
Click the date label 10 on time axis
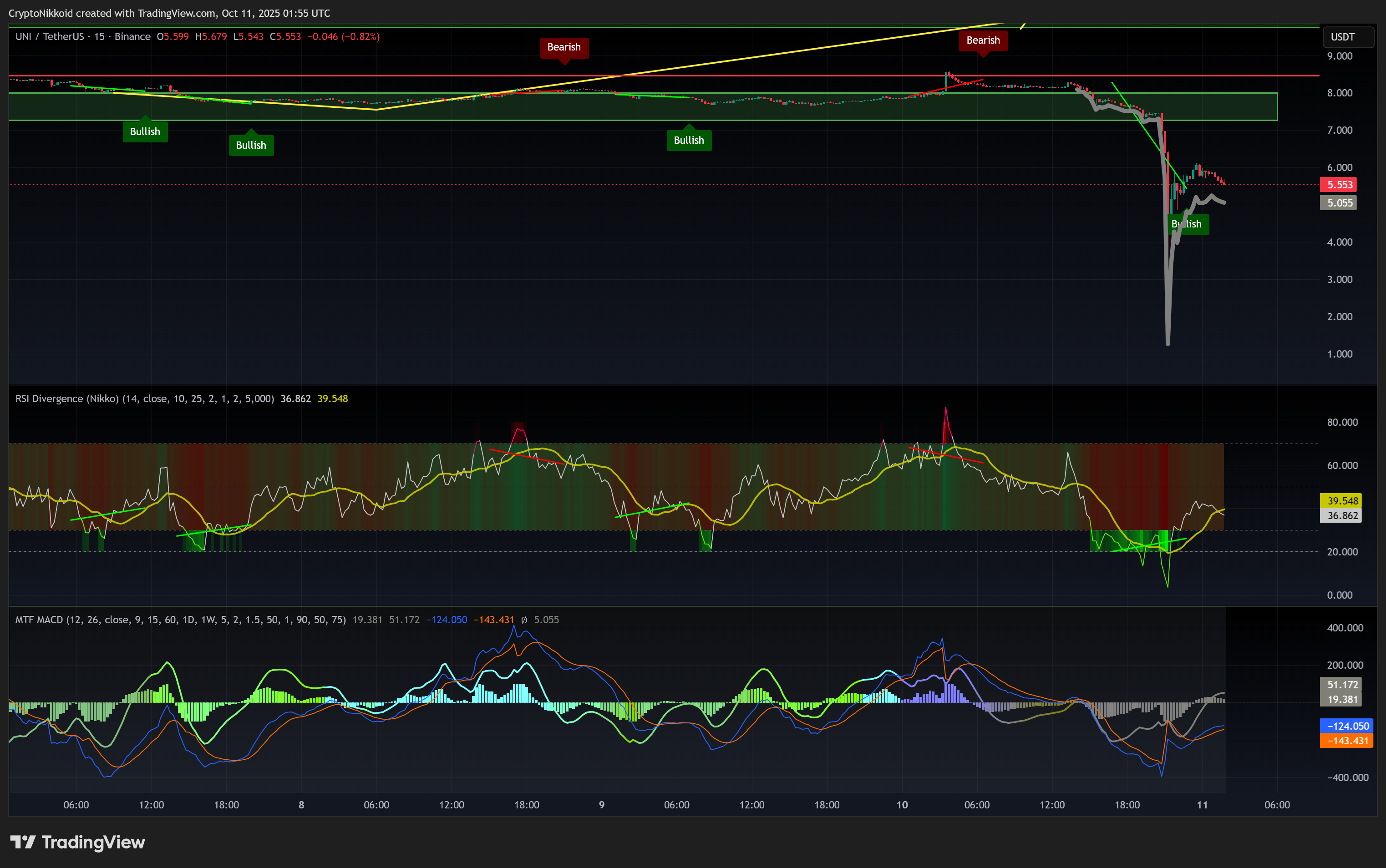coord(902,805)
